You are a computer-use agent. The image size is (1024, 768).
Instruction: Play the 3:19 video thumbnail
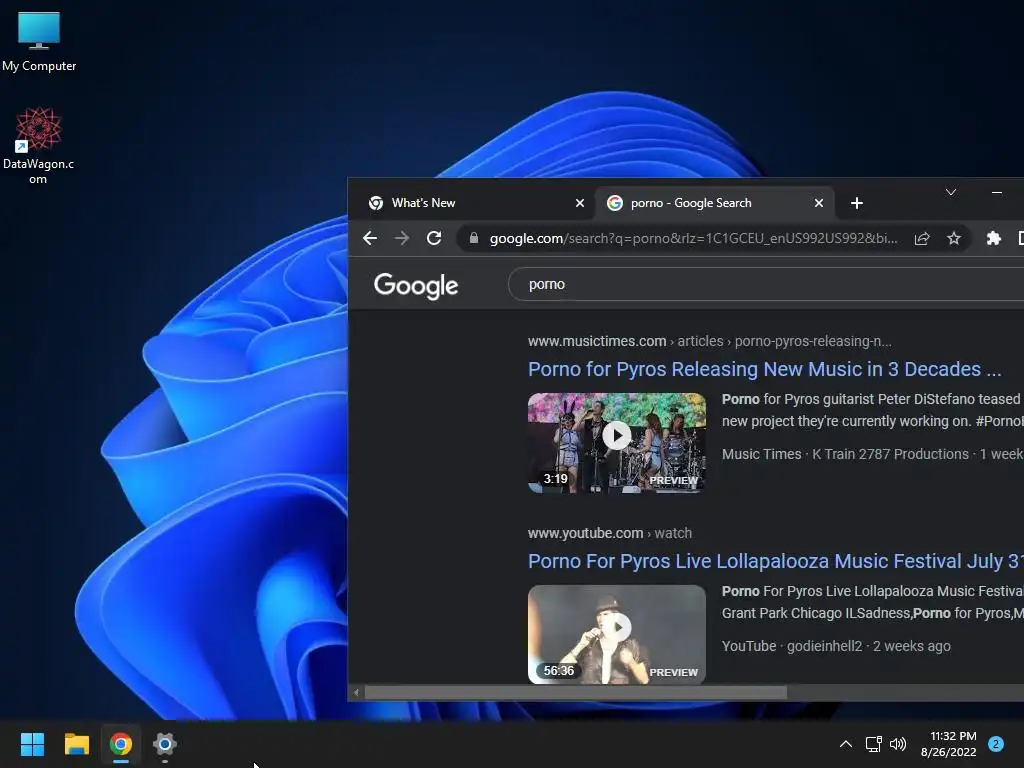point(616,442)
